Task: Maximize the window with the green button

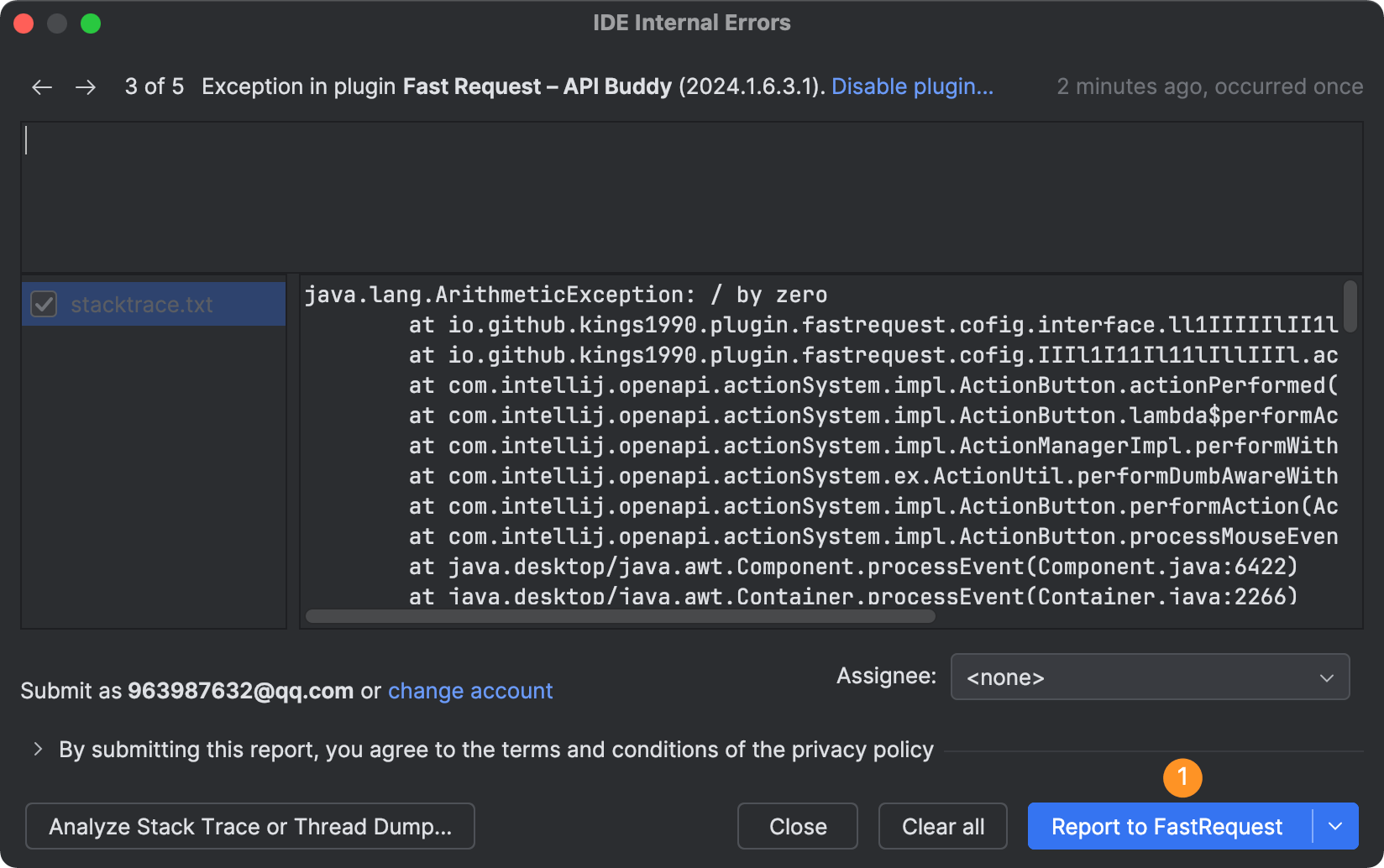Action: [91, 24]
